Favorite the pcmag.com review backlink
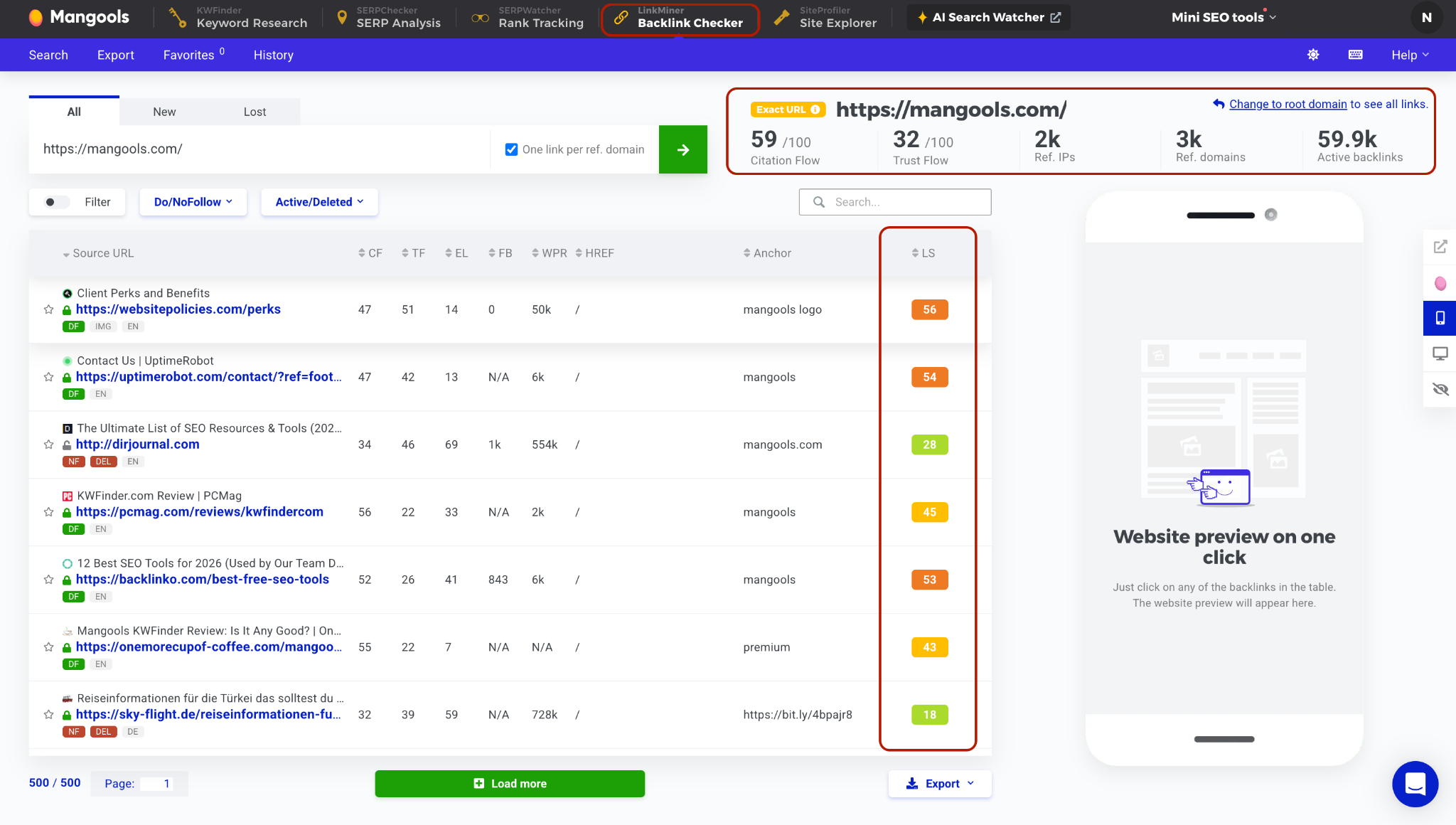 48,512
